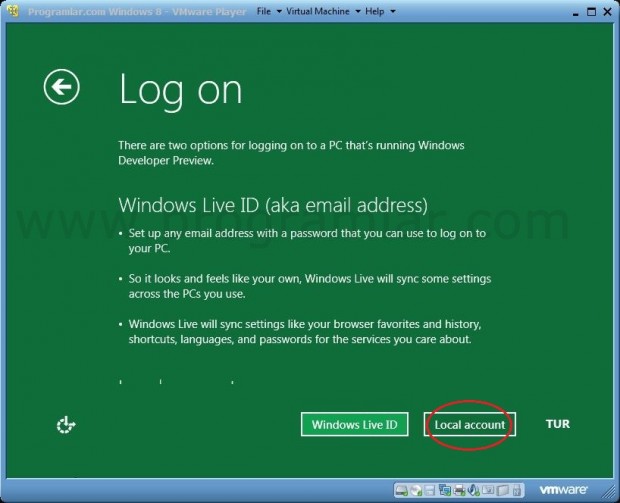Click the window title 'Programlar.com Windows 8'

(137, 12)
